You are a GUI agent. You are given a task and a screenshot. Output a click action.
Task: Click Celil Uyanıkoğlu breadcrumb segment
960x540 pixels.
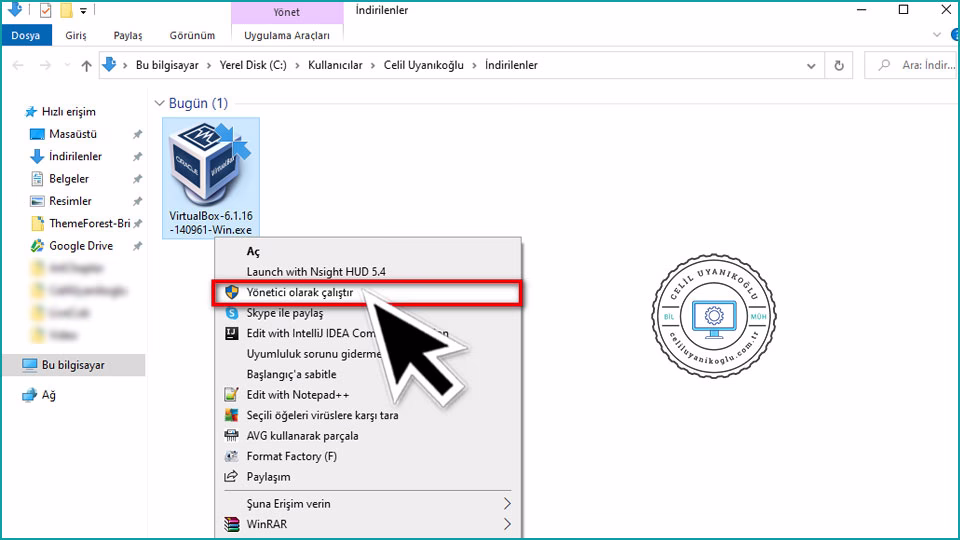(424, 66)
